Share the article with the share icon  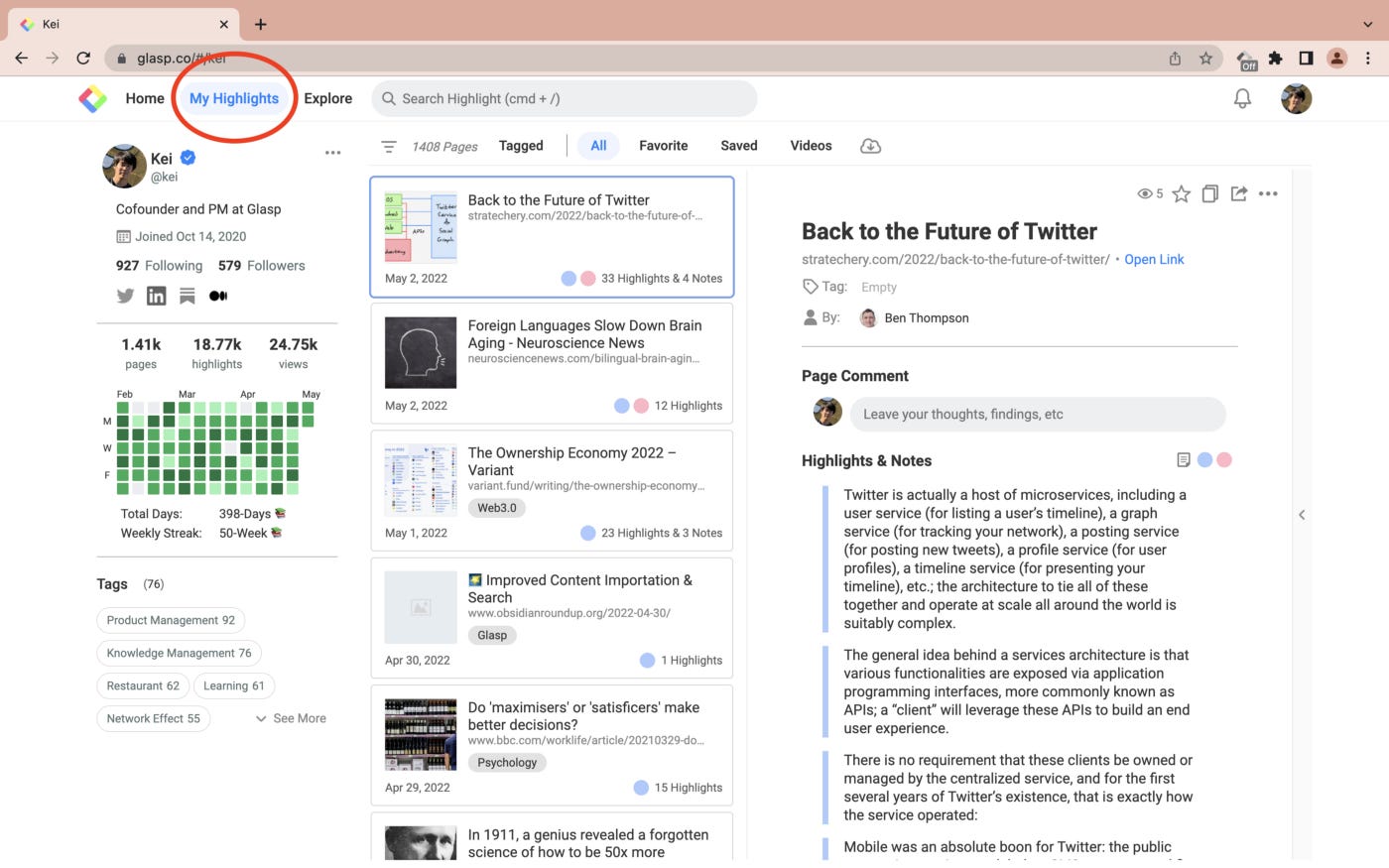click(x=1239, y=193)
